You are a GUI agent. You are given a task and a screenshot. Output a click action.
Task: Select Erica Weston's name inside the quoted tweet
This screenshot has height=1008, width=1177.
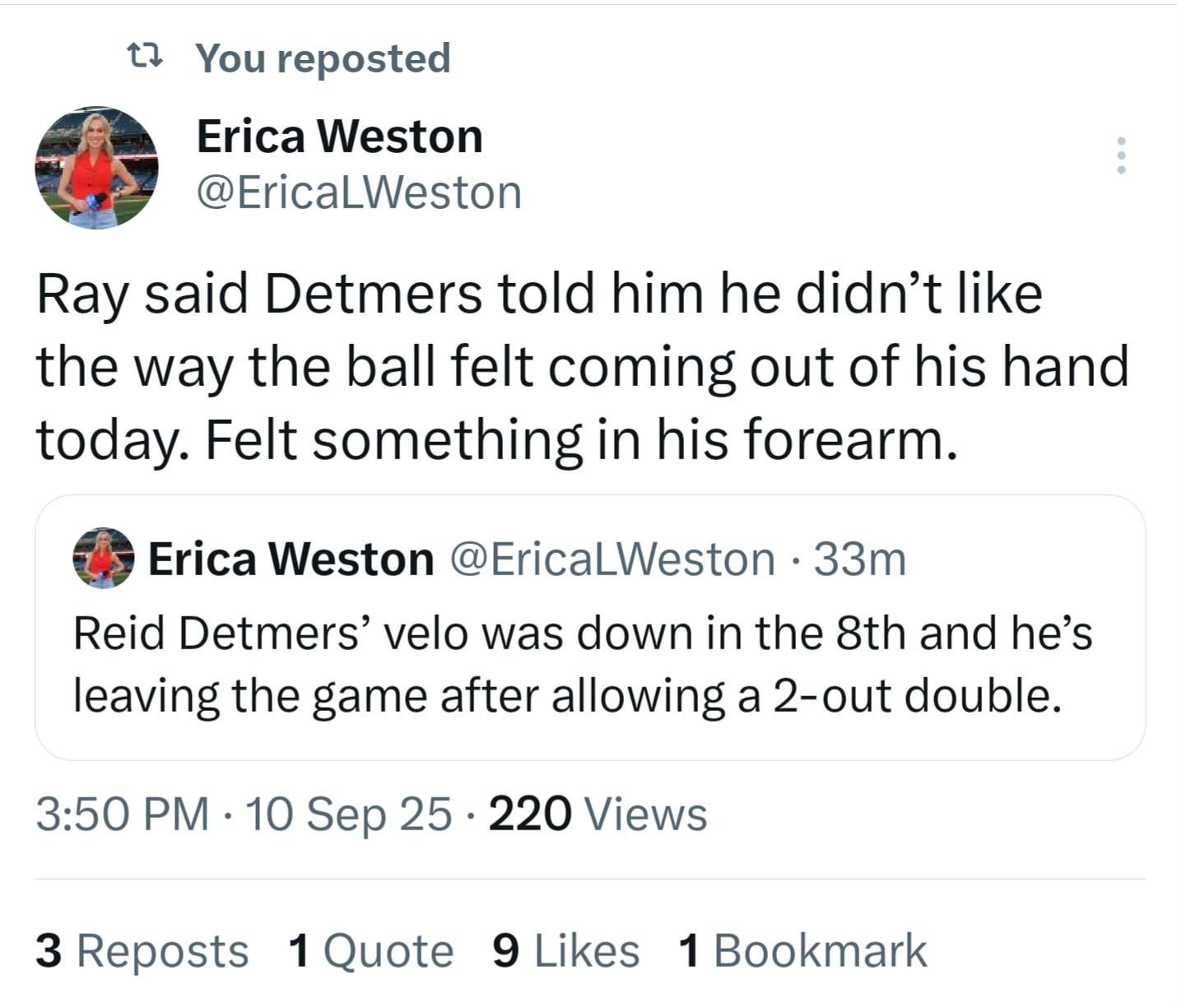(x=291, y=560)
